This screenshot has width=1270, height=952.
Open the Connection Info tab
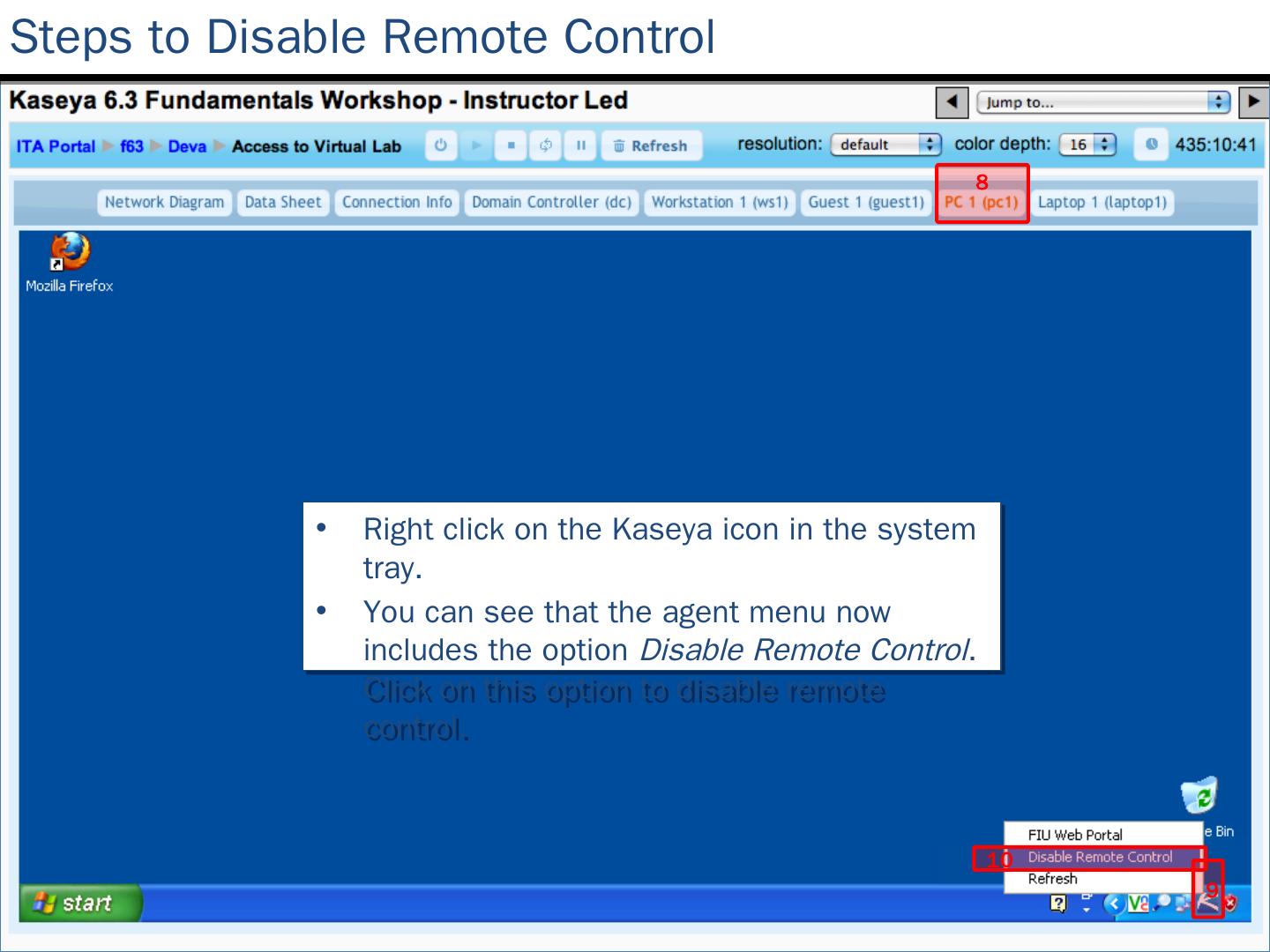[397, 203]
